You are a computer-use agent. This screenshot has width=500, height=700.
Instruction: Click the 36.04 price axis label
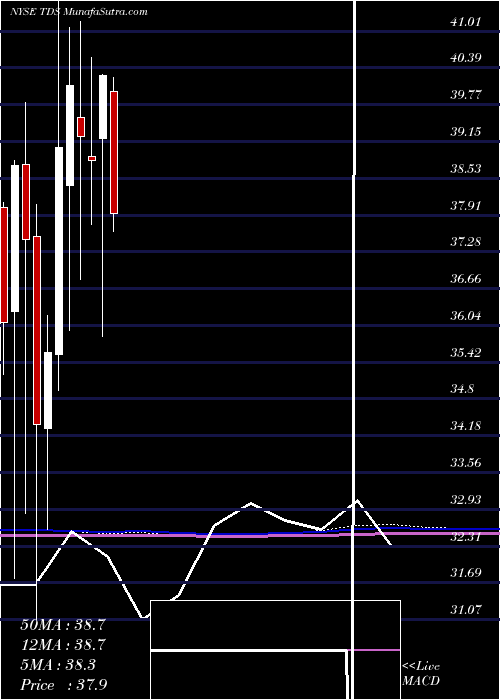(466, 316)
